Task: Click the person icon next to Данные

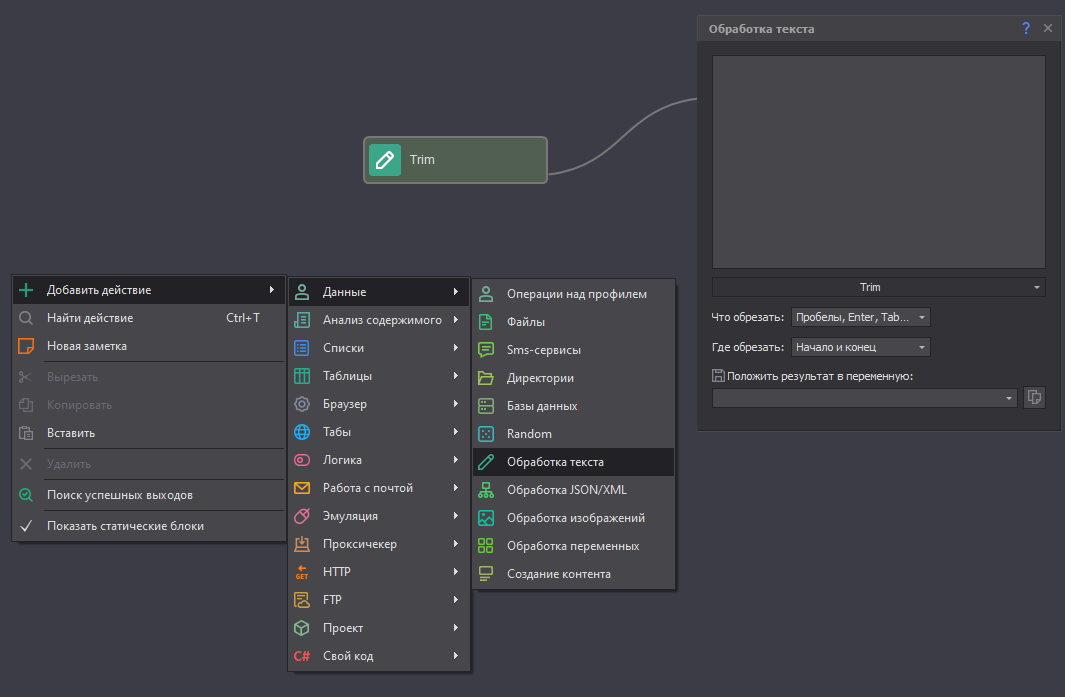Action: [x=302, y=292]
